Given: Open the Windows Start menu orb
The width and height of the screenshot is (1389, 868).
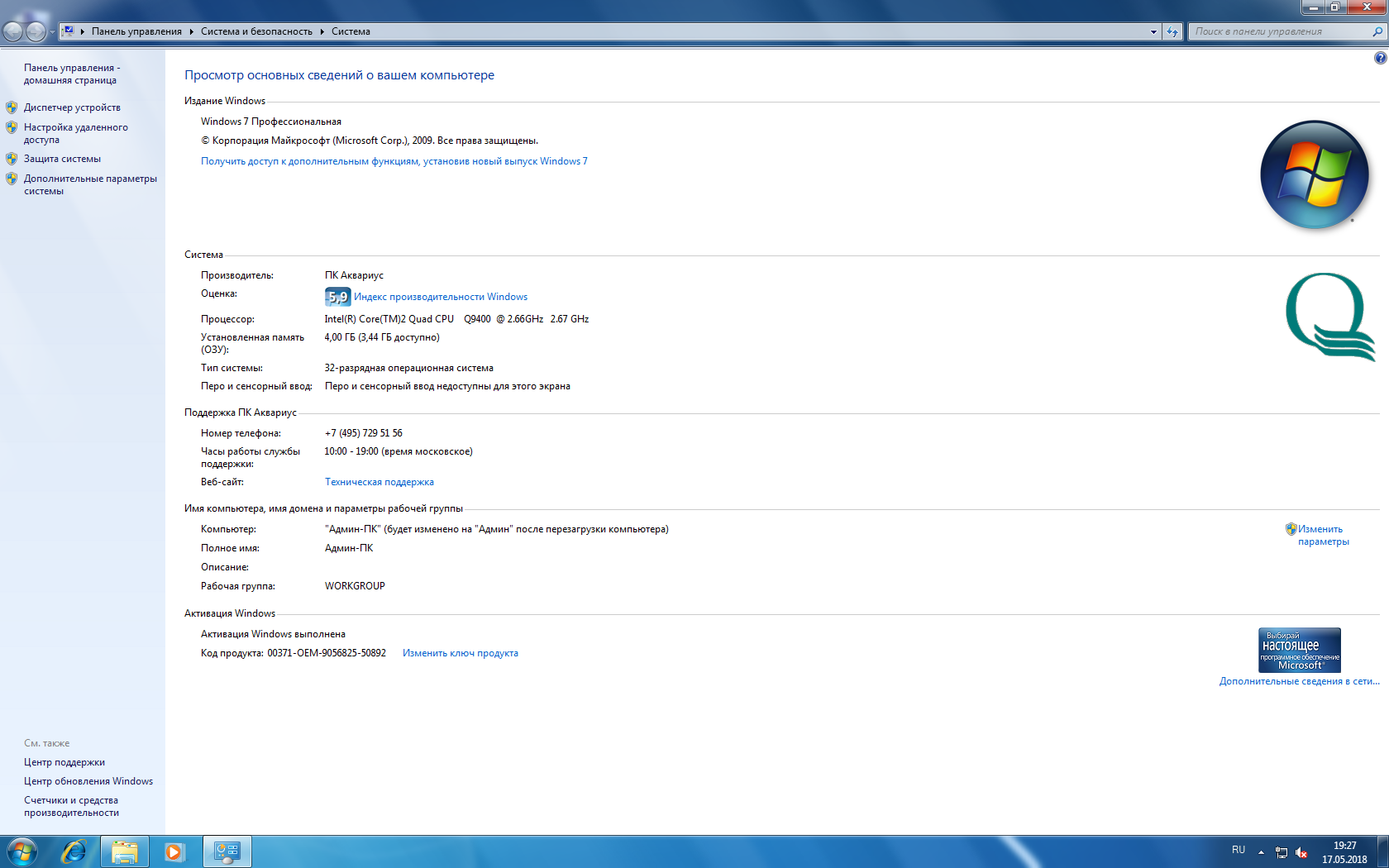Looking at the screenshot, I should (x=22, y=851).
